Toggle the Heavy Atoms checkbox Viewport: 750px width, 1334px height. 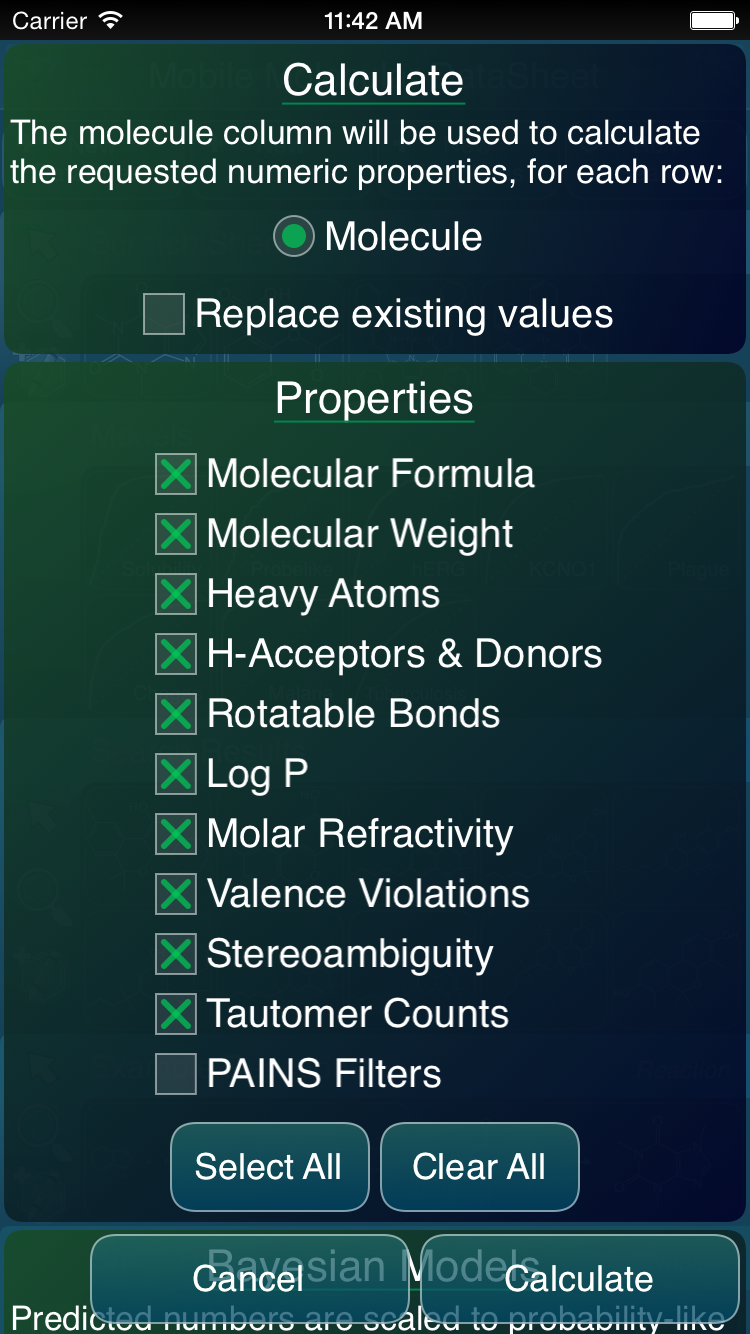click(x=176, y=594)
